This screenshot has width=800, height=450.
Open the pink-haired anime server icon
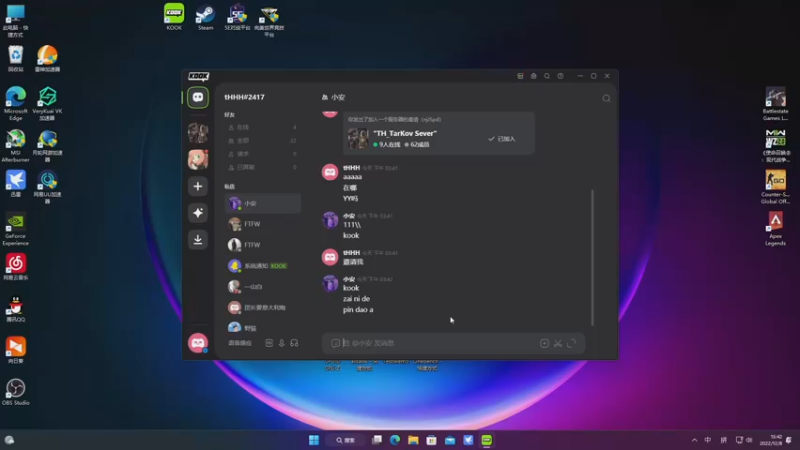coord(198,160)
